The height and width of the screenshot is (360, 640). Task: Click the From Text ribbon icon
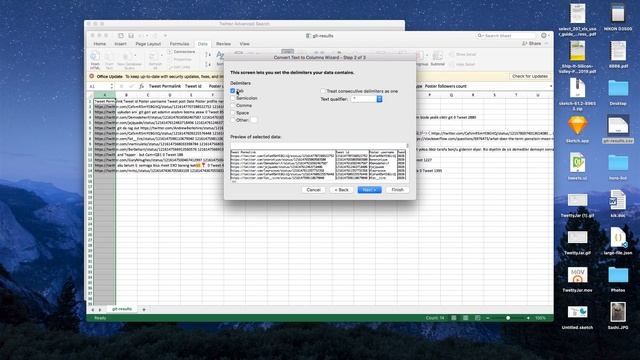click(x=109, y=60)
